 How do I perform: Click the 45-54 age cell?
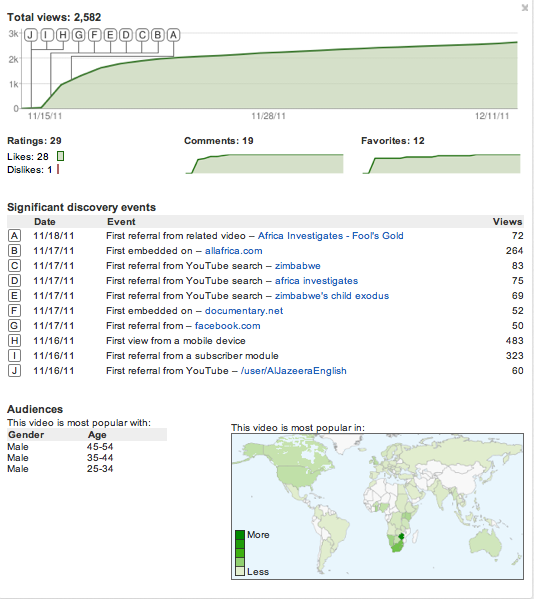100,447
